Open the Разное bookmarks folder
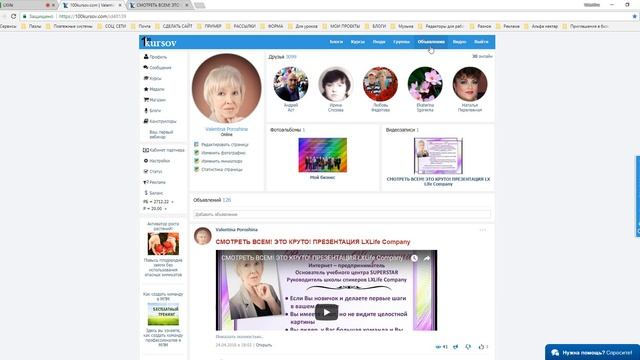 (x=481, y=26)
